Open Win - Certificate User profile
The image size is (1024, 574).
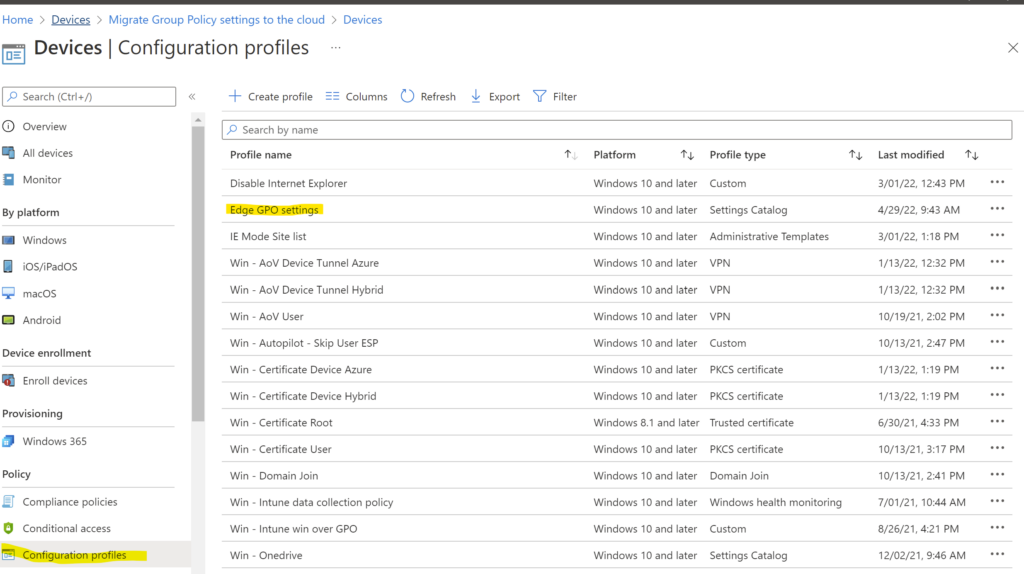pos(281,449)
